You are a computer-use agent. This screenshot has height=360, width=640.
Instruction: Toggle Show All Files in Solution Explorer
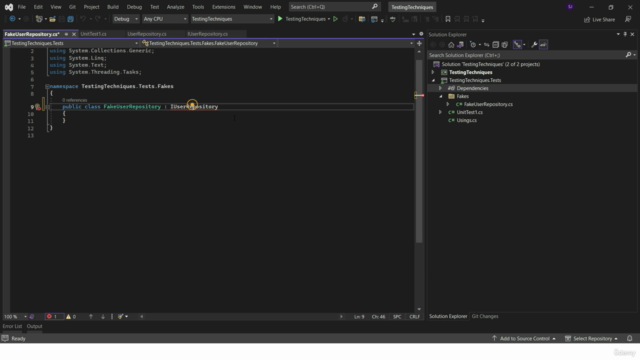(505, 45)
